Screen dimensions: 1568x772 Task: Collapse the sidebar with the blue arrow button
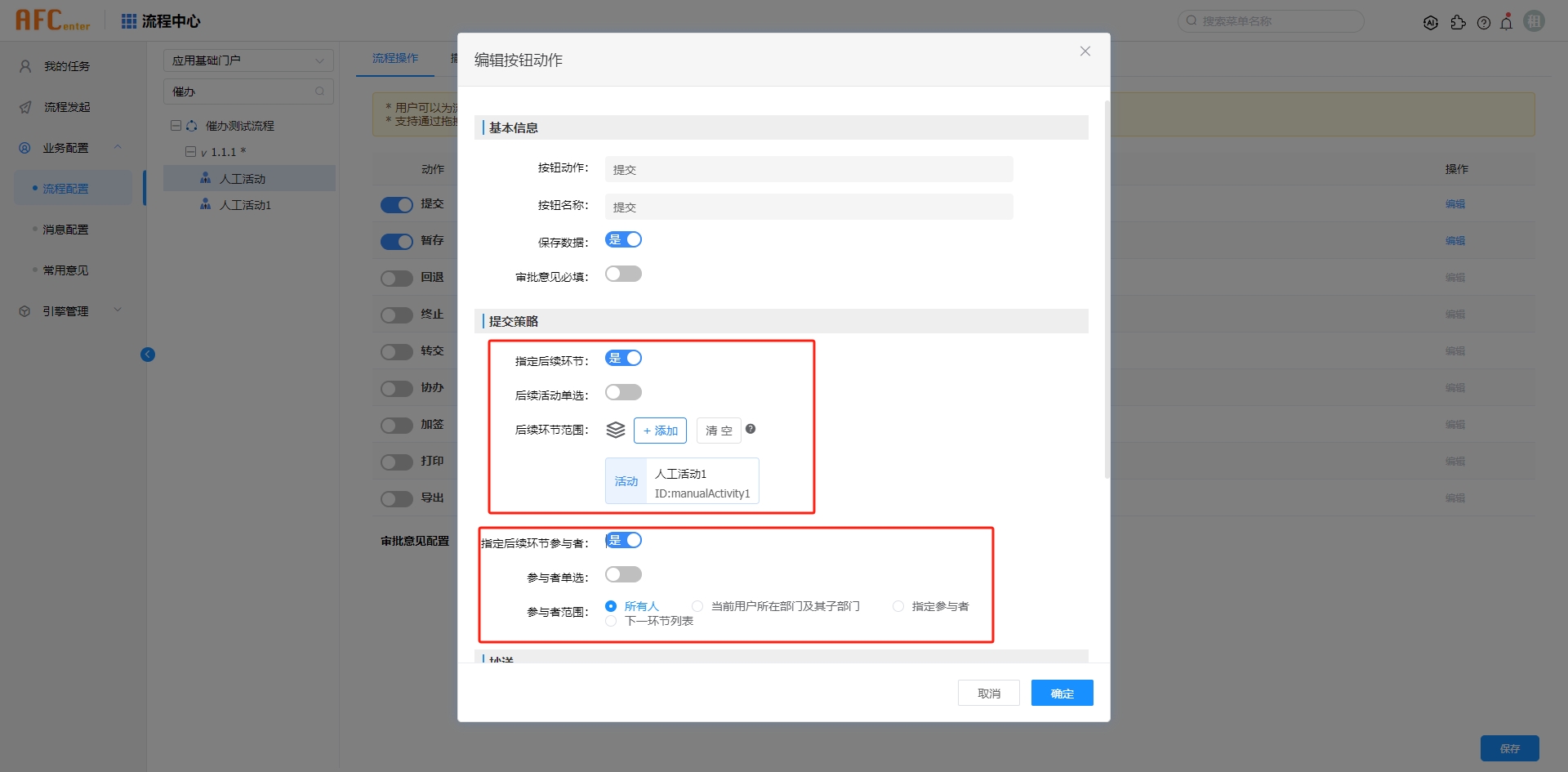pos(148,355)
